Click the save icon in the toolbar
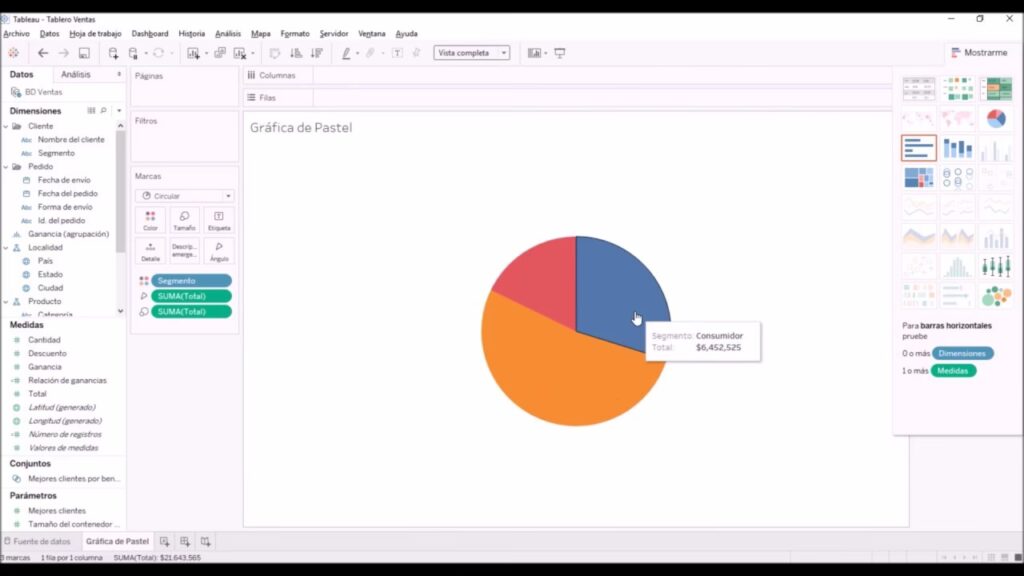1024x576 pixels. pos(84,53)
